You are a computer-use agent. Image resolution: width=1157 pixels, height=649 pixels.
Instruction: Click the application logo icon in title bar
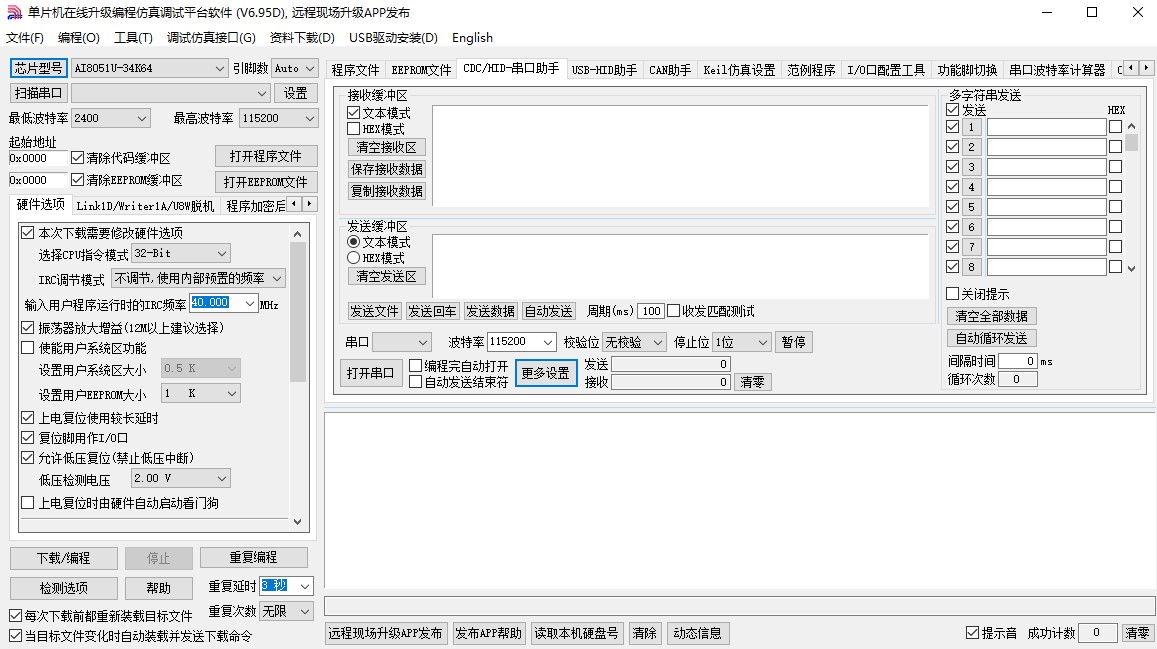click(14, 13)
